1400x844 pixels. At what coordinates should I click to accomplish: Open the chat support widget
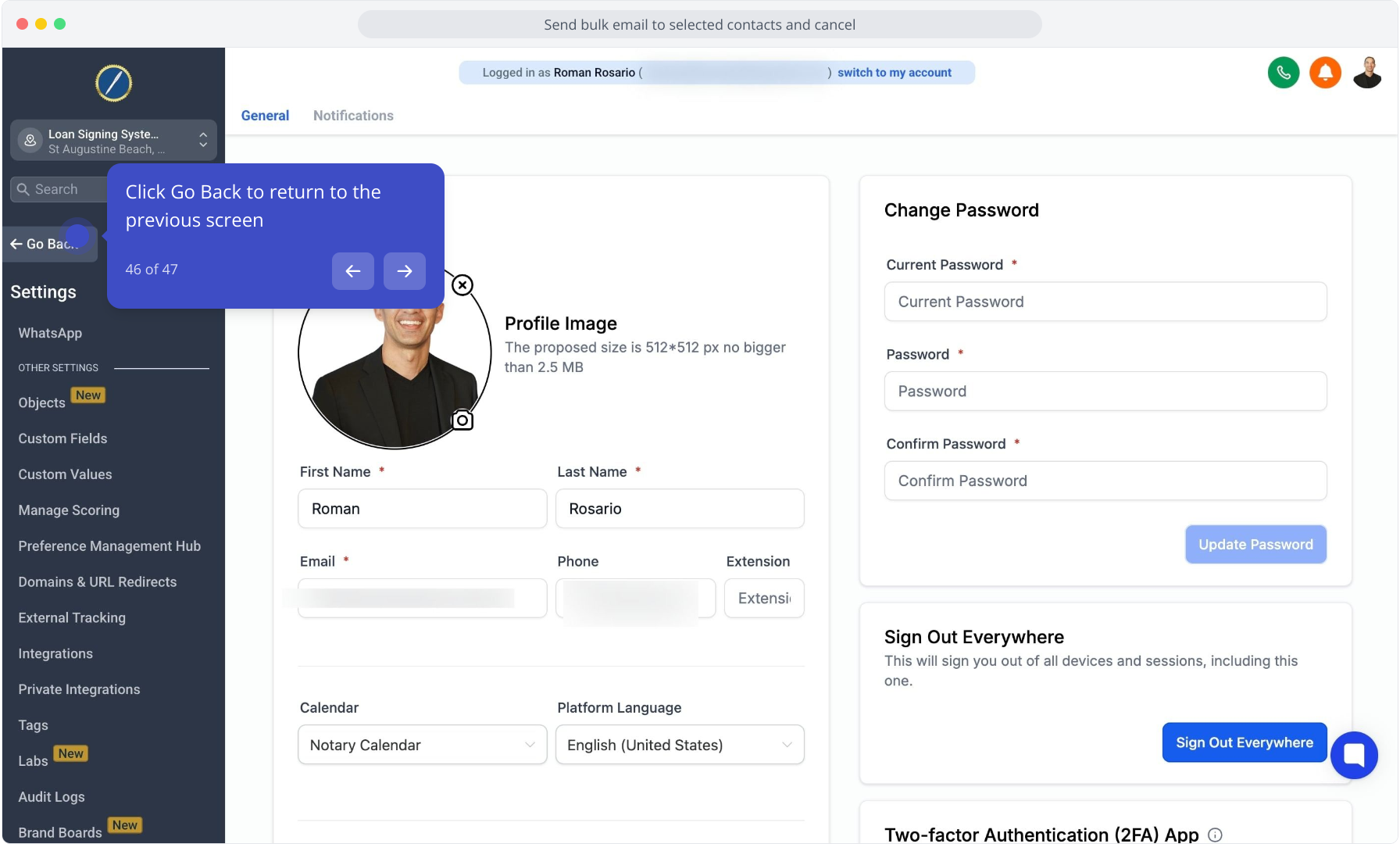click(x=1354, y=755)
